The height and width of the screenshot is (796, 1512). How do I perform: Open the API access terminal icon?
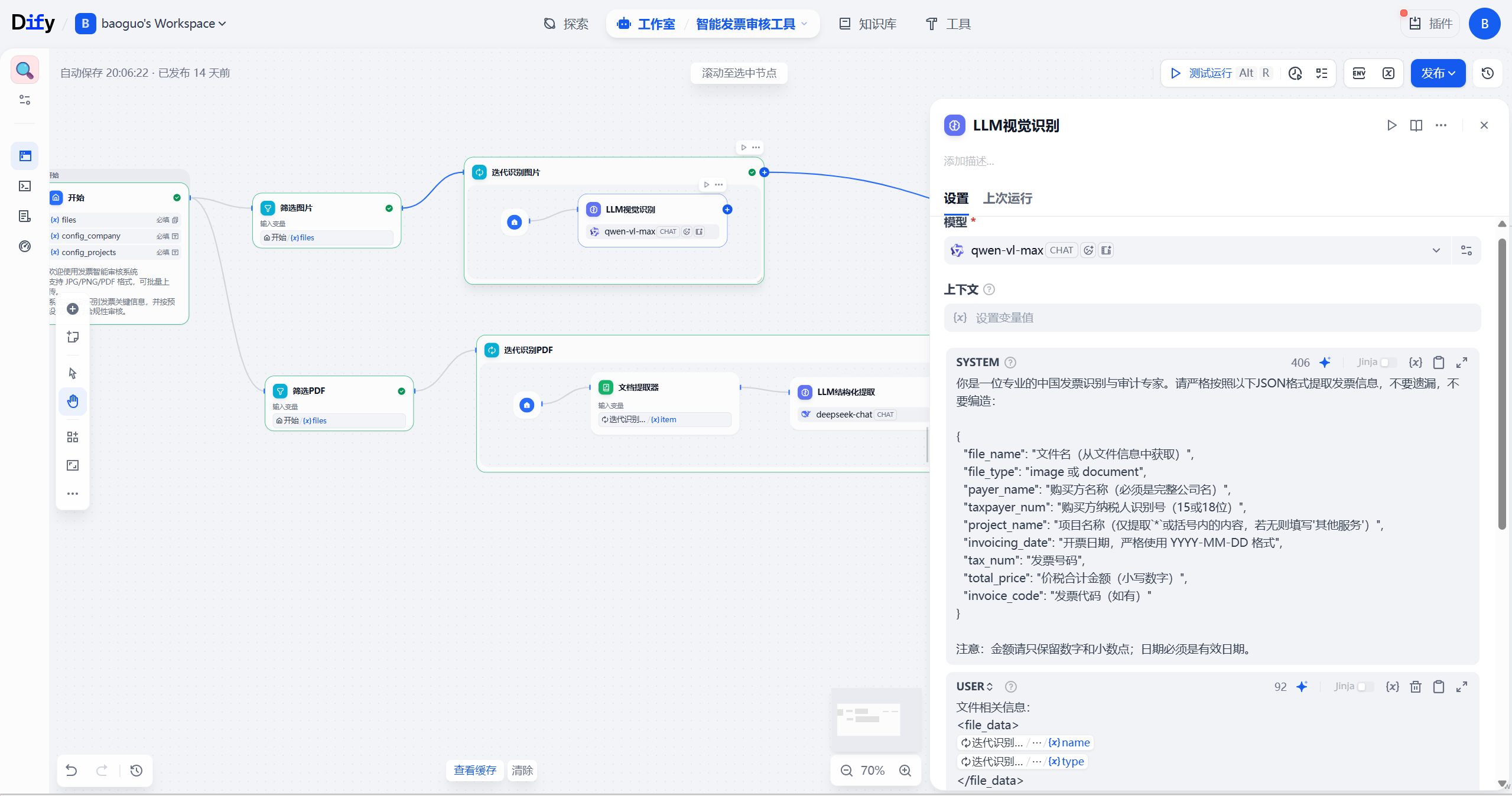coord(25,186)
